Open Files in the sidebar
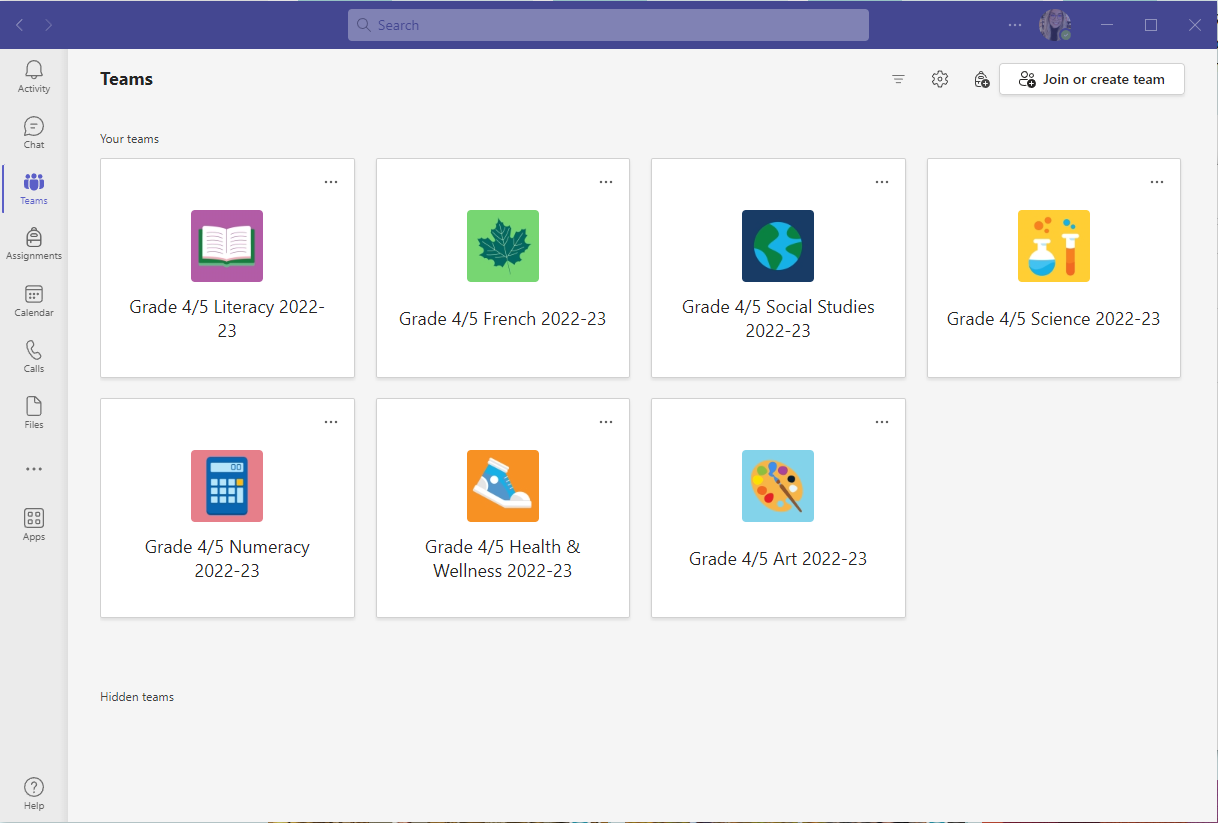1218x823 pixels. pyautogui.click(x=34, y=412)
